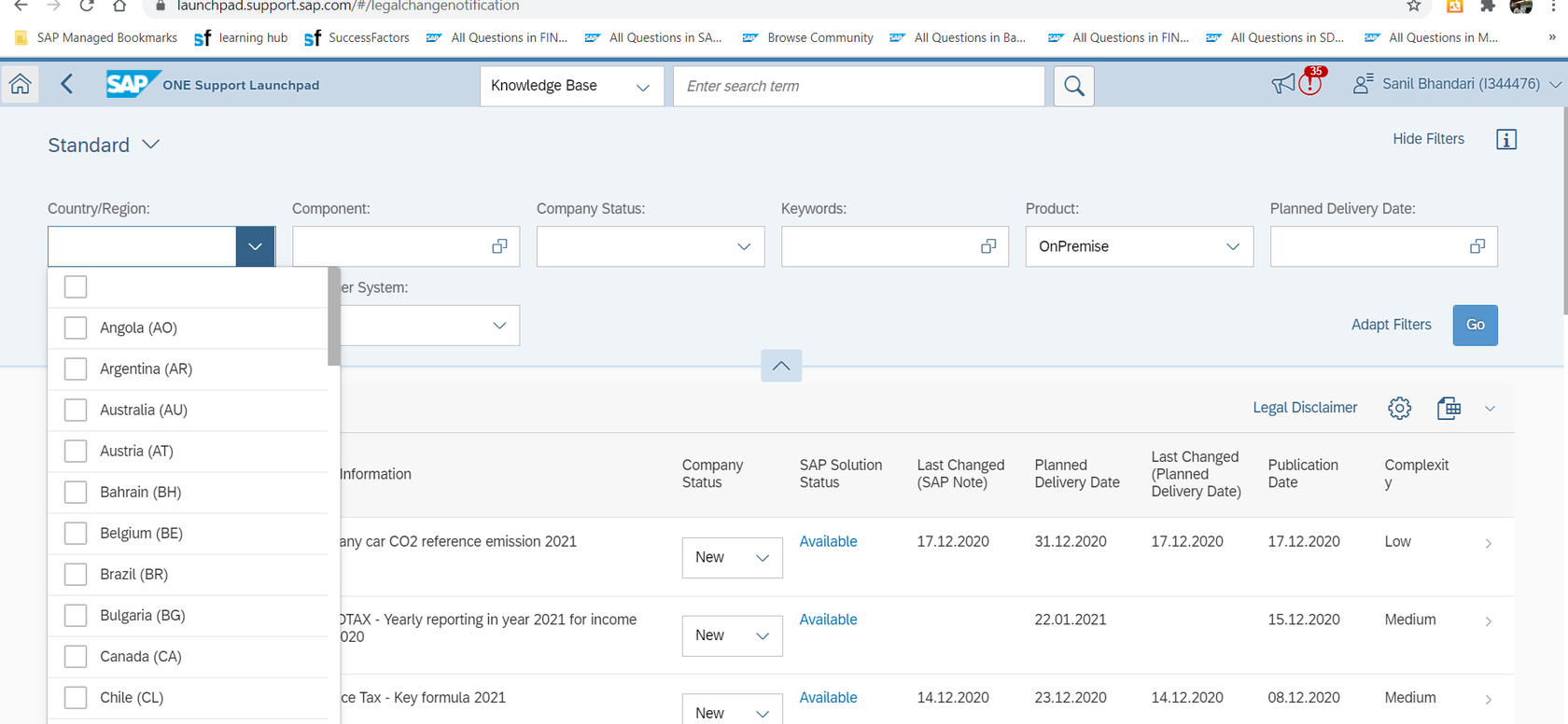Open the alerts icon with the 35 badge
Screen dimensions: 1568x724
point(1311,82)
